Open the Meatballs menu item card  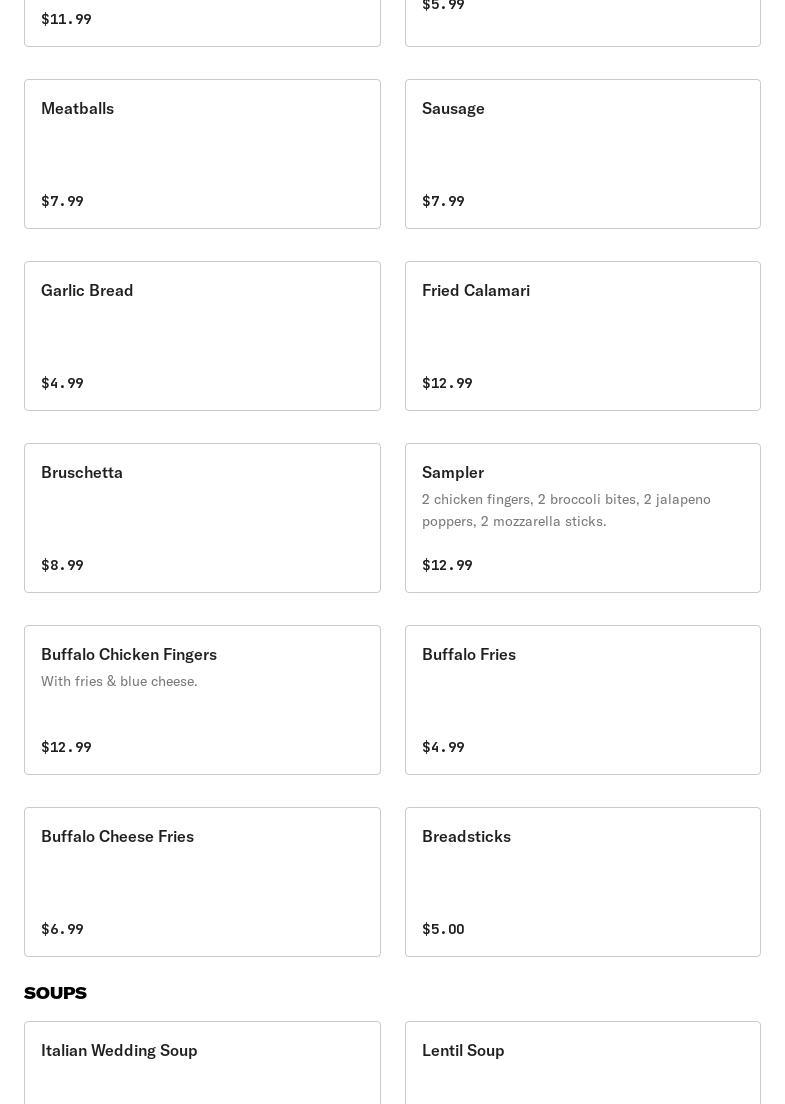tap(202, 153)
